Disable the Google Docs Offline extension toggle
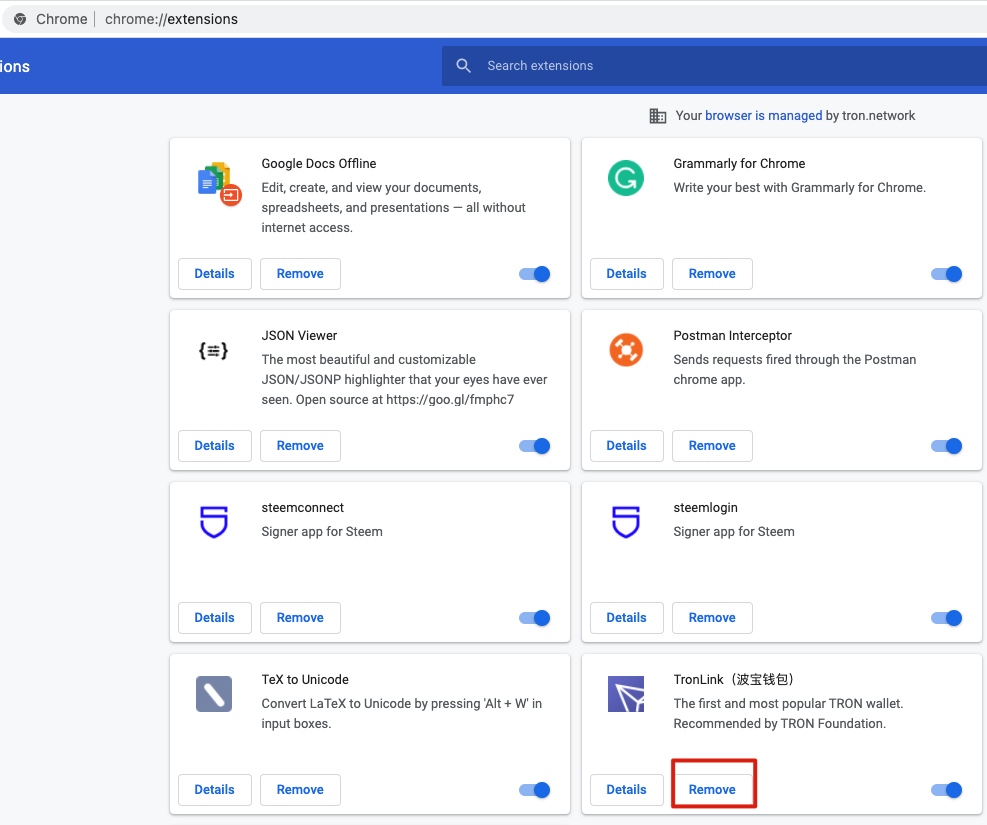 [x=534, y=274]
